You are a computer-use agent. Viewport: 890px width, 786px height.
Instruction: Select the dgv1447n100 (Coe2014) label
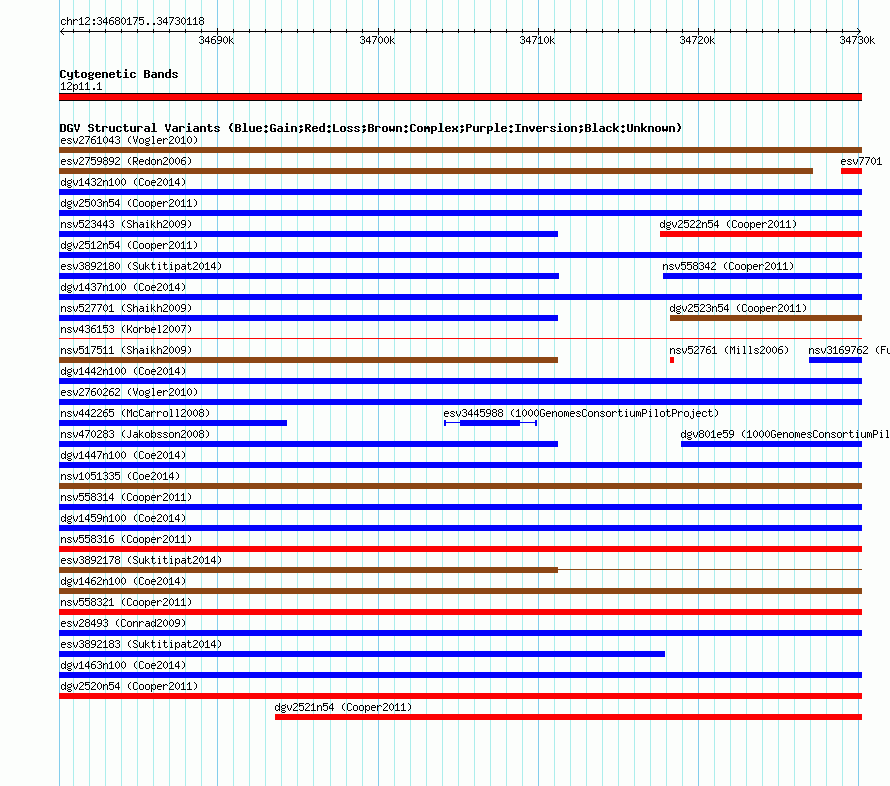123,455
